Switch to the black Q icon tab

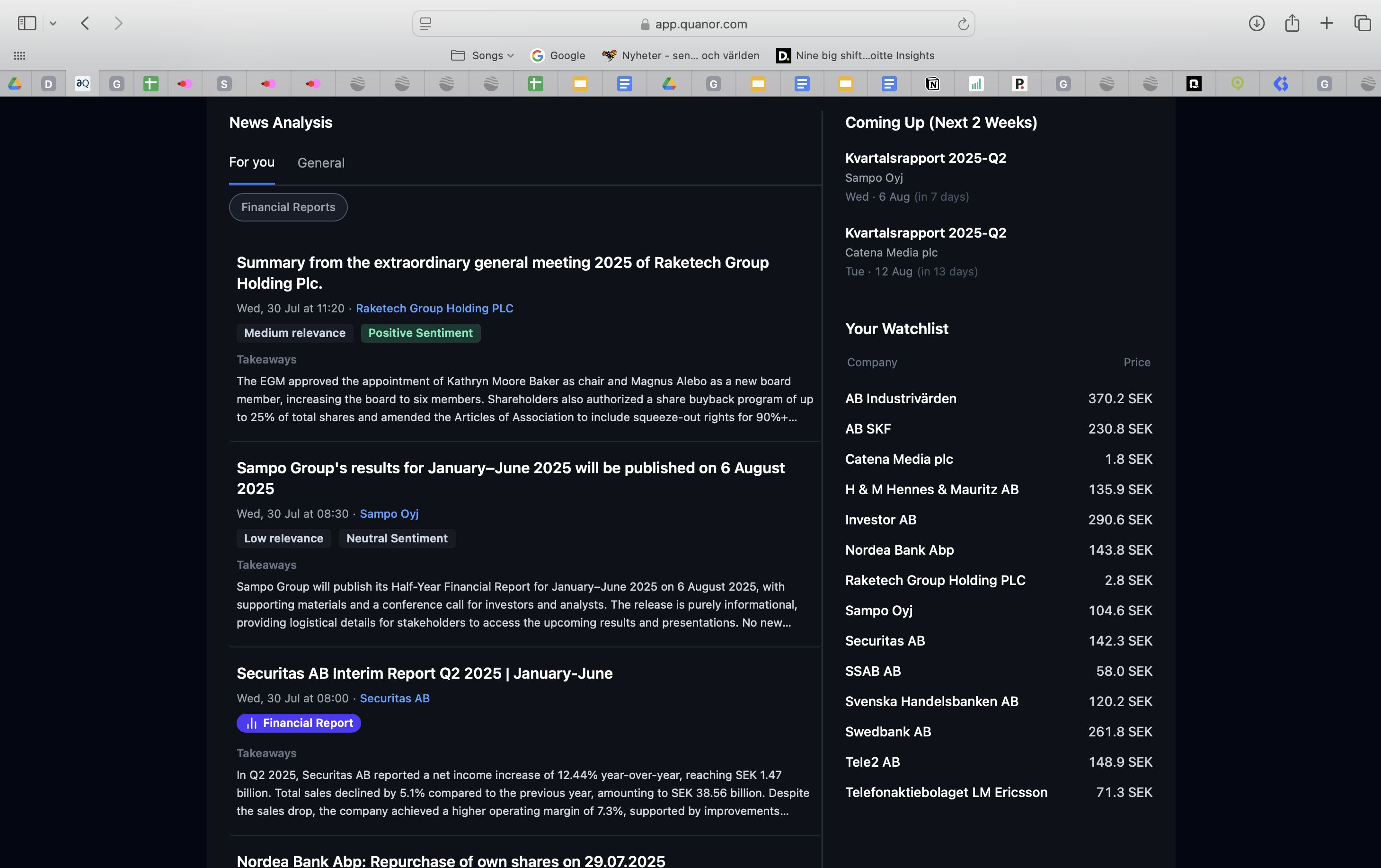point(1194,84)
